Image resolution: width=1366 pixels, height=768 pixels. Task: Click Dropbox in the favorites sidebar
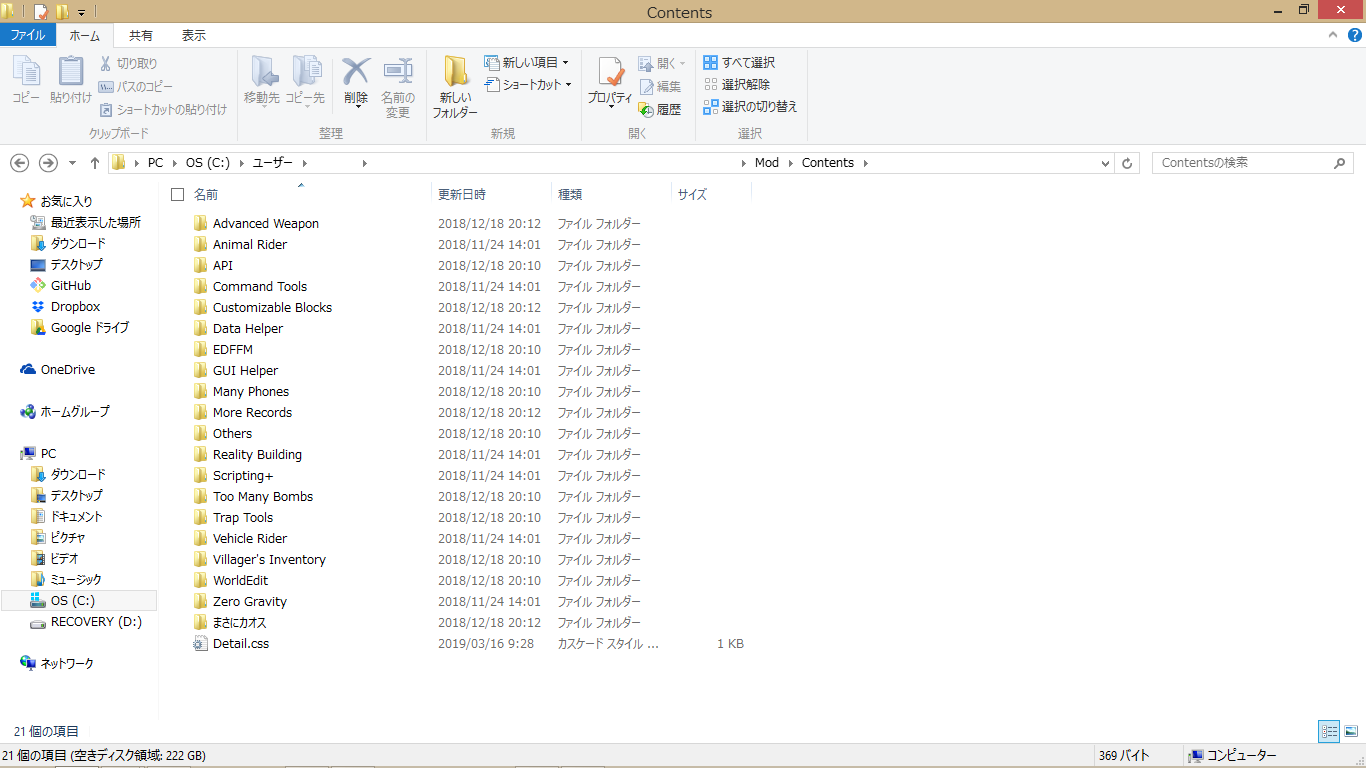pyautogui.click(x=75, y=307)
